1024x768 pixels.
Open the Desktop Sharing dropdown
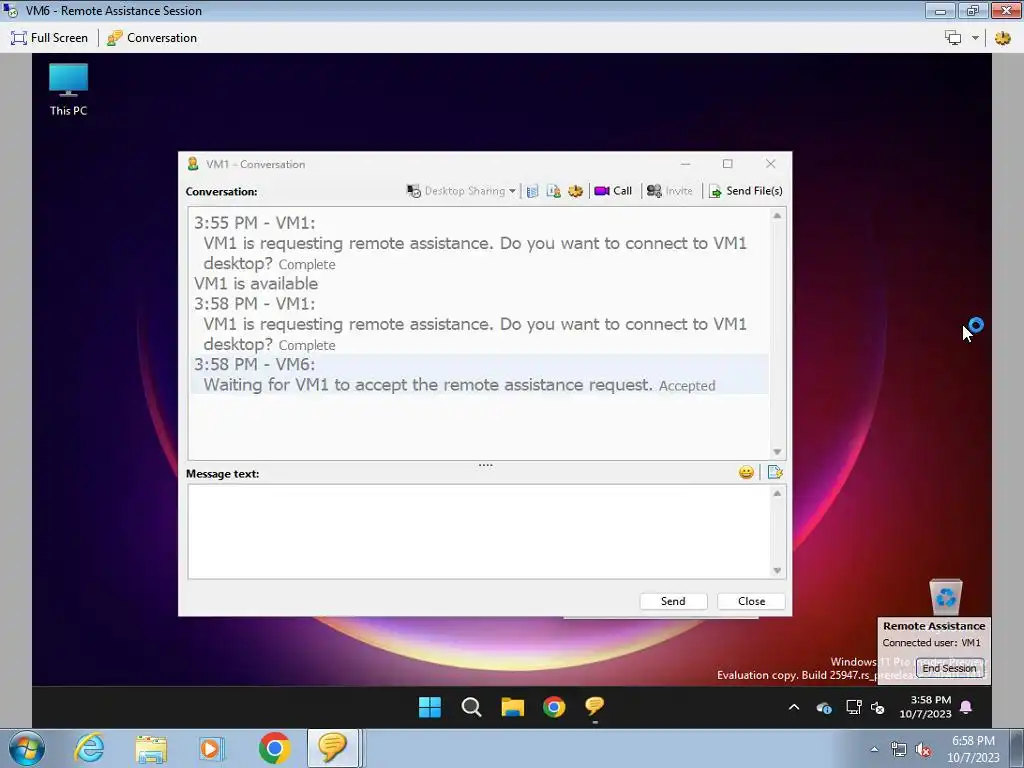(x=461, y=191)
